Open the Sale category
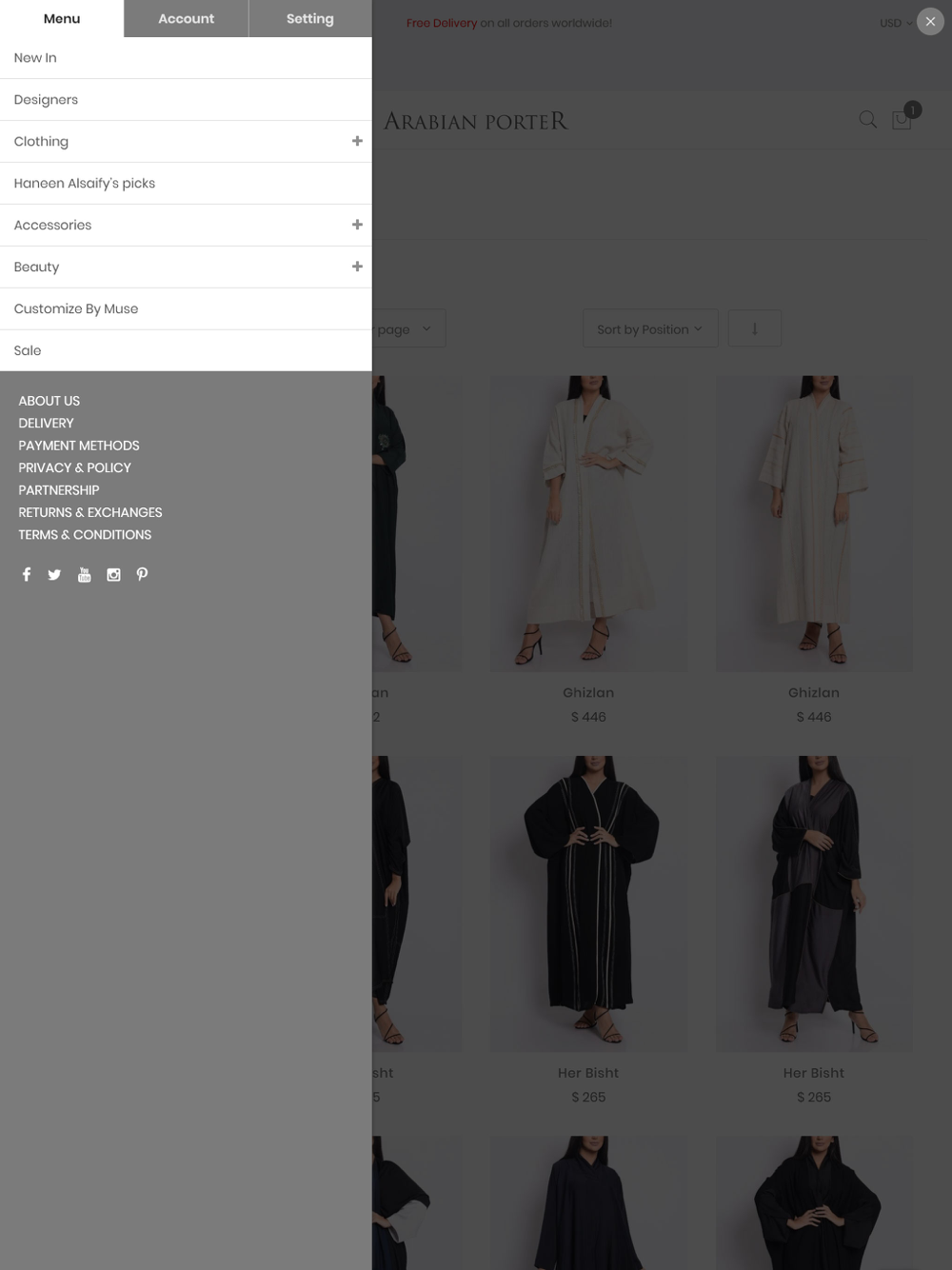The width and height of the screenshot is (952, 1270). (x=186, y=350)
